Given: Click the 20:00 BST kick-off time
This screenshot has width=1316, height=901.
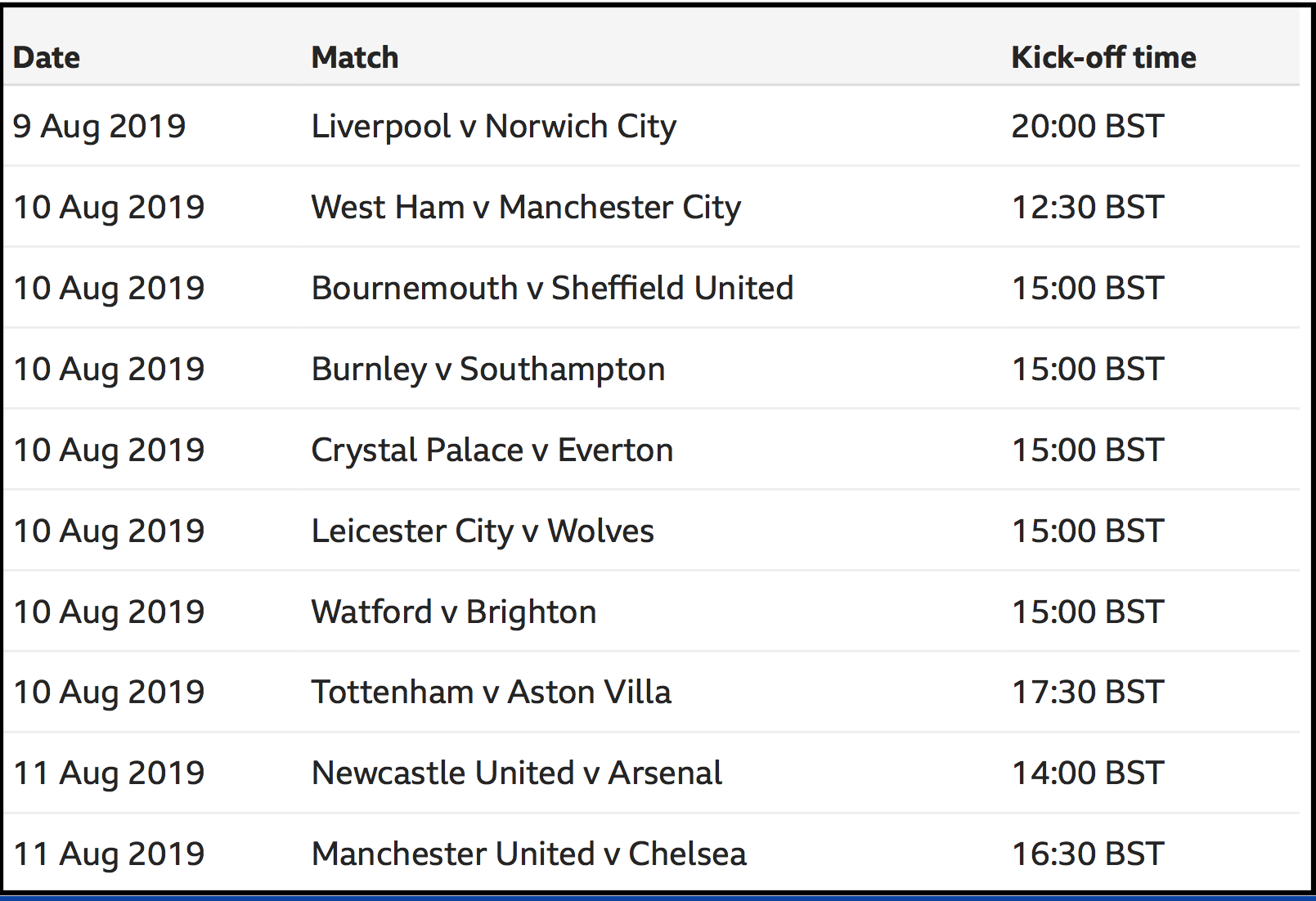Looking at the screenshot, I should (x=1088, y=127).
